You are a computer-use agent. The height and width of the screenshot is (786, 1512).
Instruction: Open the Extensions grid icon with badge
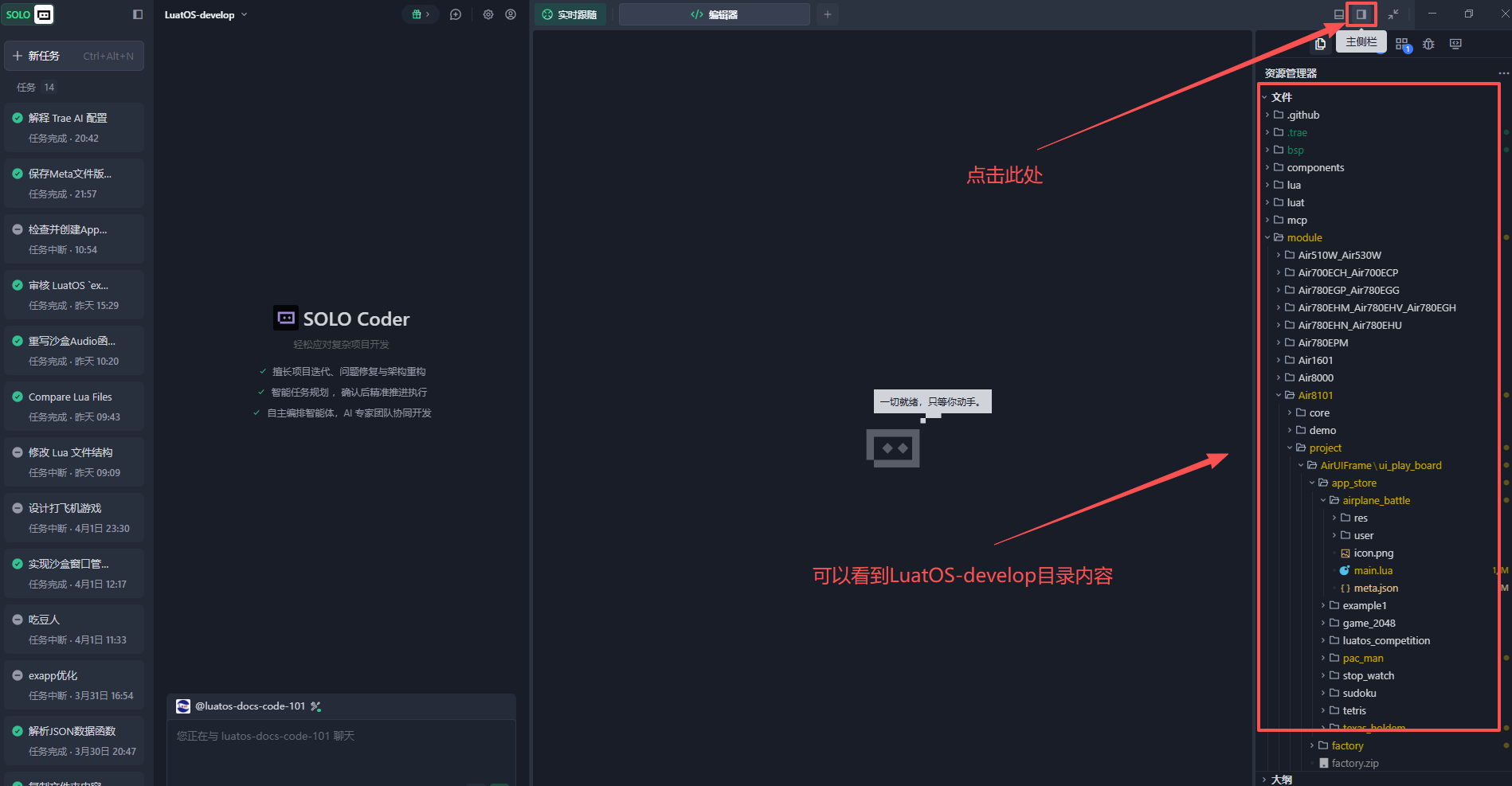tap(1403, 45)
